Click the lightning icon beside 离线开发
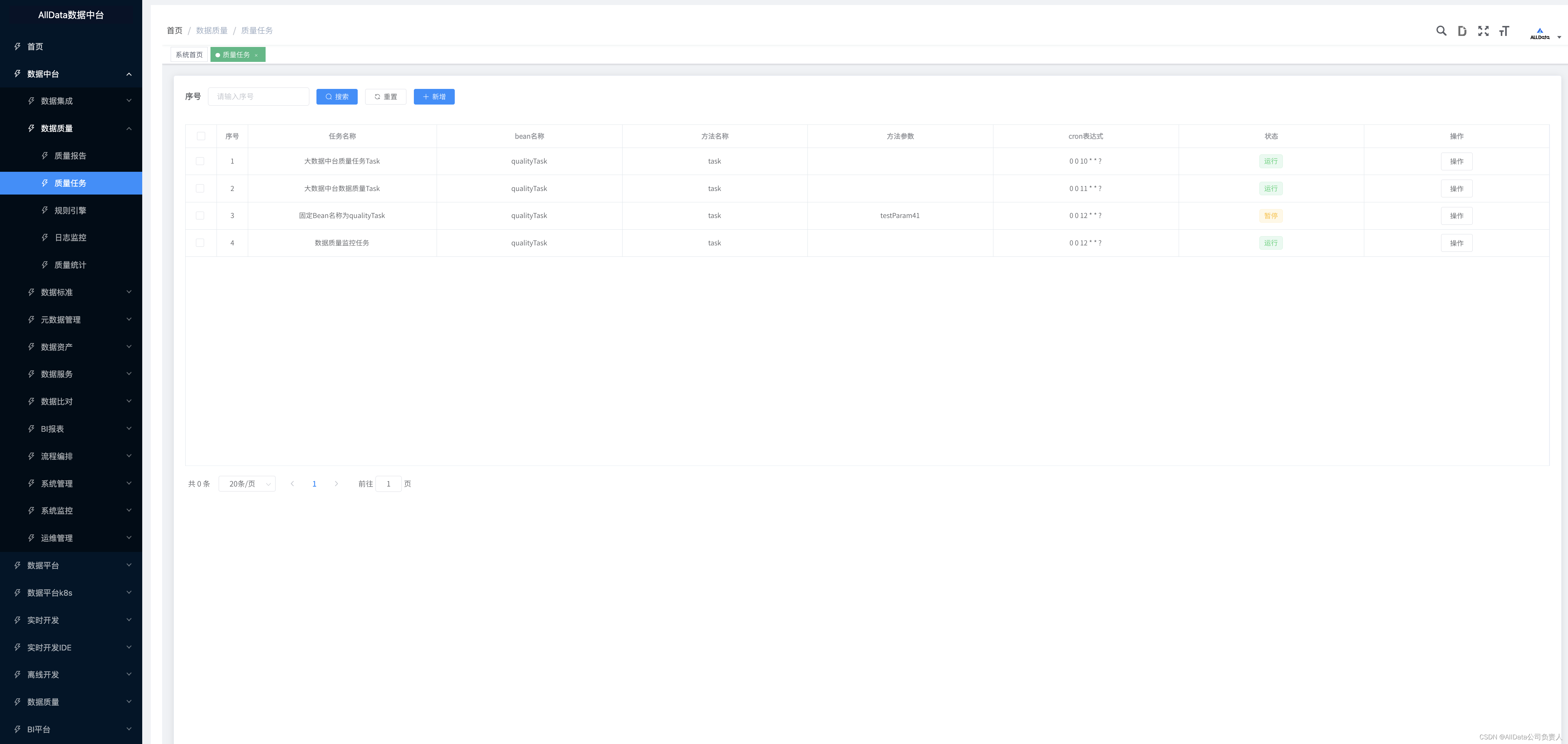1568x744 pixels. pos(18,675)
